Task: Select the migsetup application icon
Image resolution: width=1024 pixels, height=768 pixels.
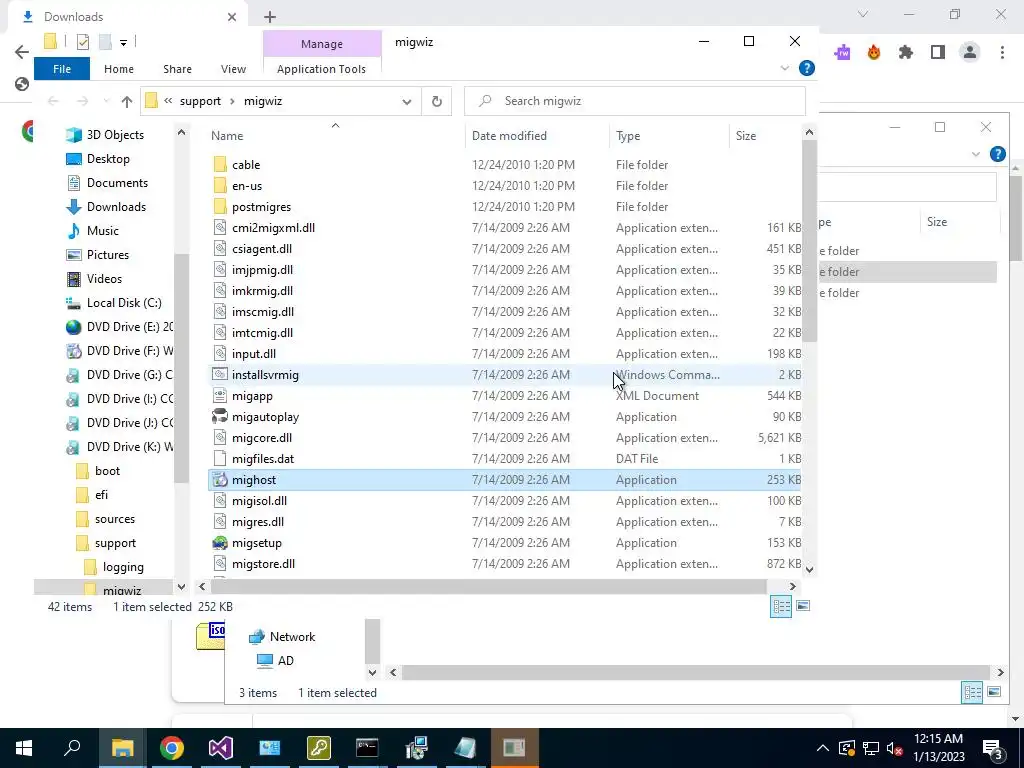Action: coord(220,543)
